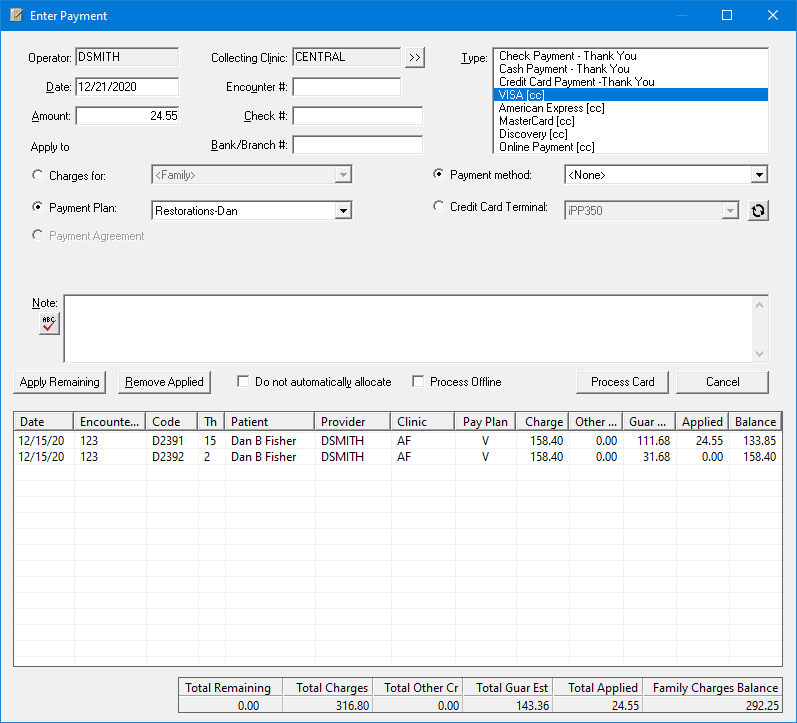This screenshot has height=723, width=797.
Task: Sort by the Patient column header
Action: 270,421
